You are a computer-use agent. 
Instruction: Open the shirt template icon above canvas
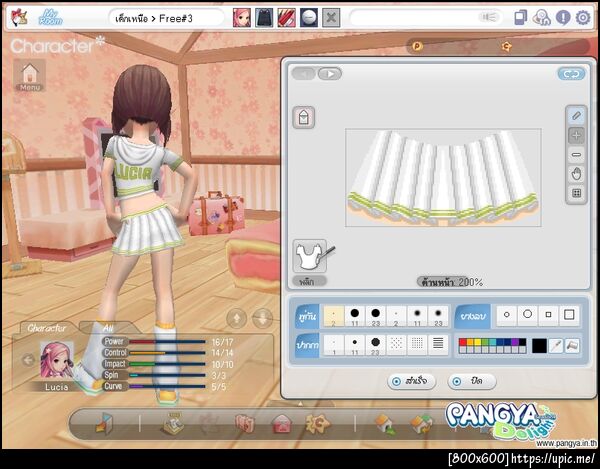click(304, 117)
